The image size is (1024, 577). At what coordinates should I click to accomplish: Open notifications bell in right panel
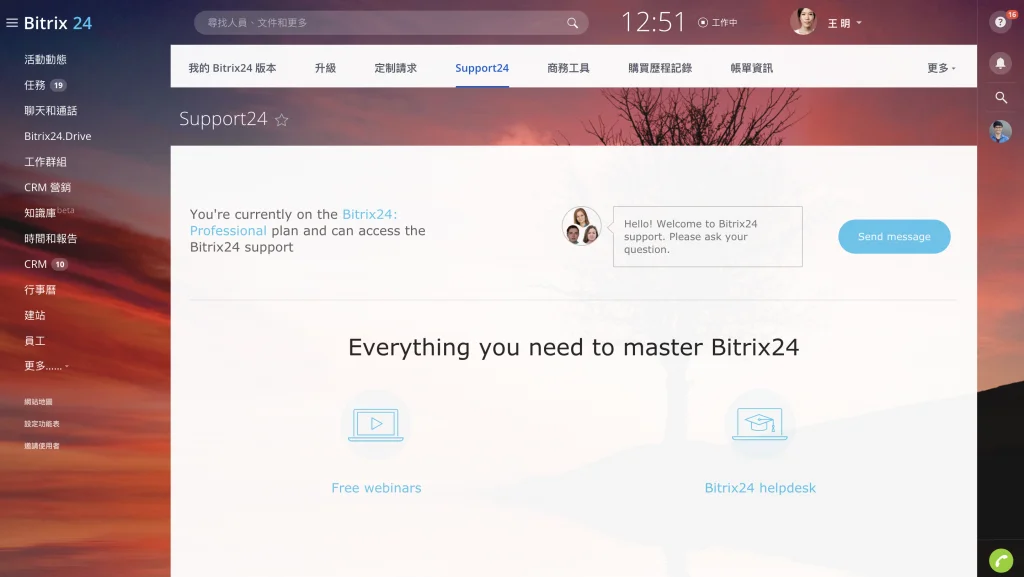(1000, 63)
